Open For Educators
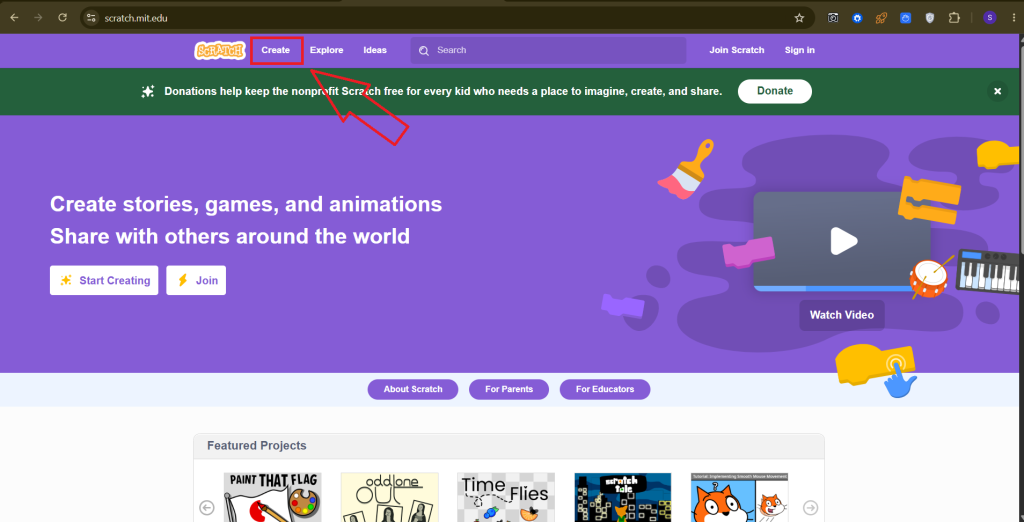This screenshot has width=1024, height=522. (x=605, y=389)
